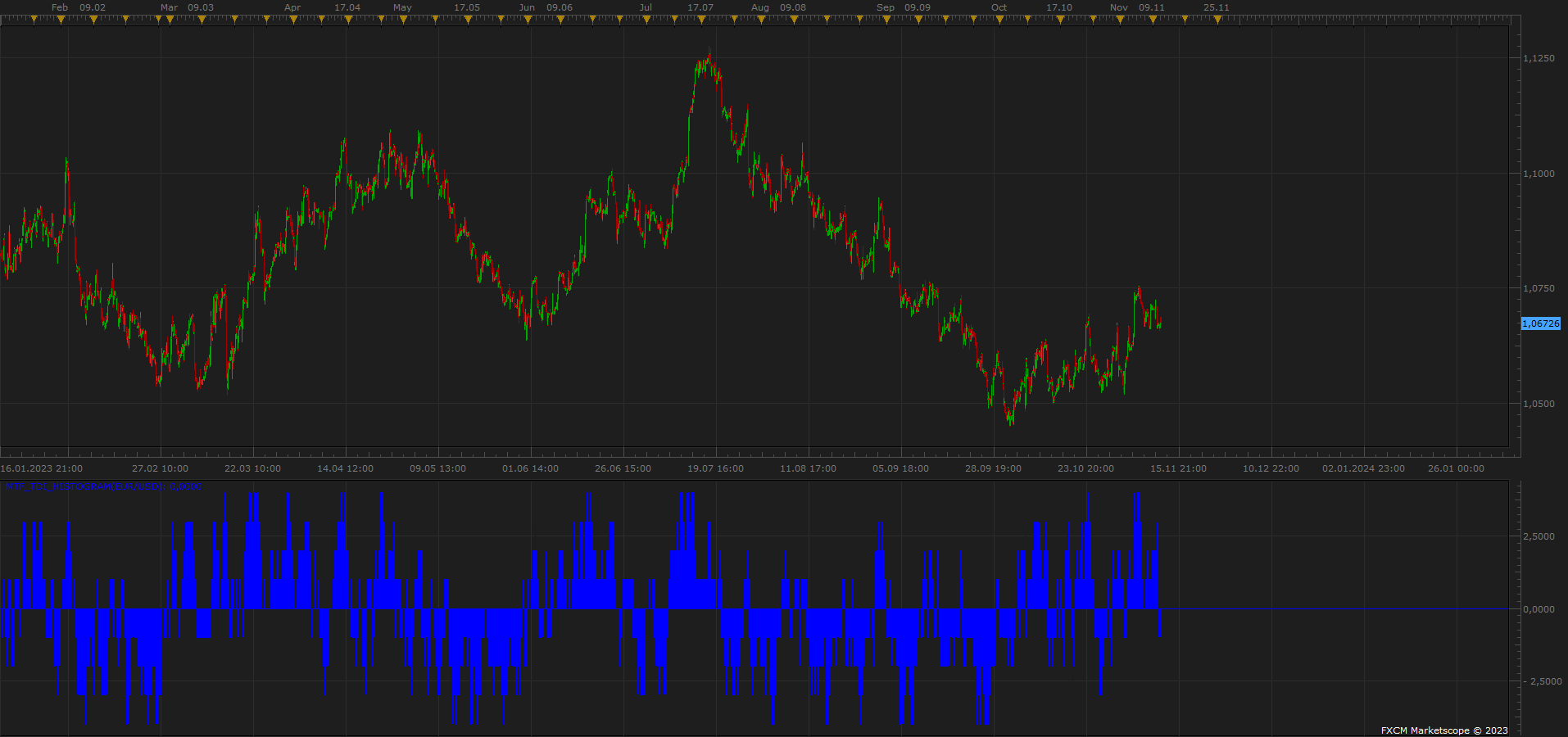The image size is (1568, 737).
Task: Click the 23.10 20:00 time axis label
Action: [x=1085, y=468]
